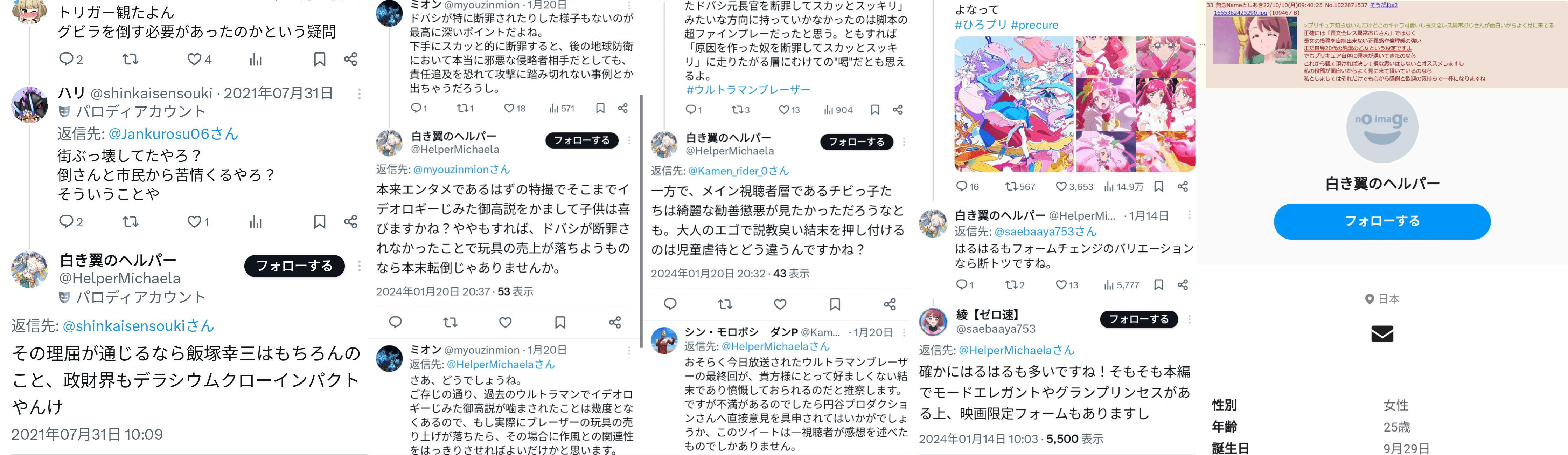Open the #ウルトラマンブレーザー hashtag link
Image resolution: width=1568 pixels, height=455 pixels.
pyautogui.click(x=748, y=90)
